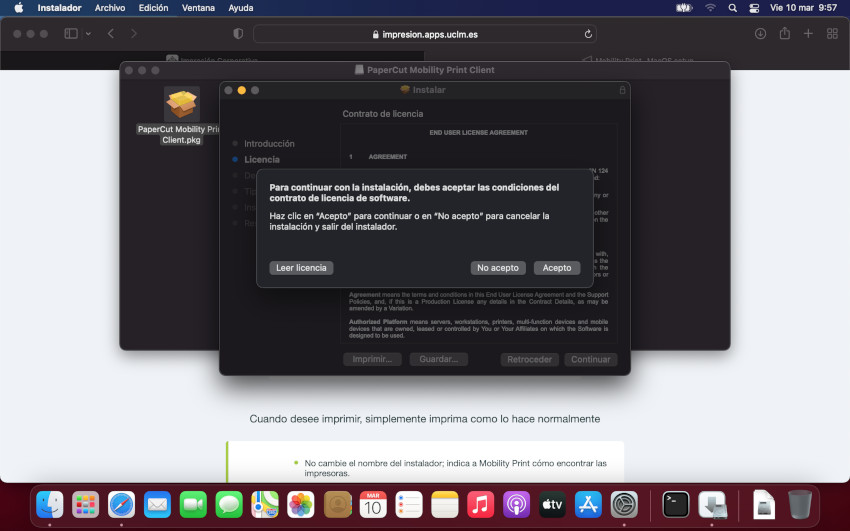Open the Leer licencia button

point(301,268)
